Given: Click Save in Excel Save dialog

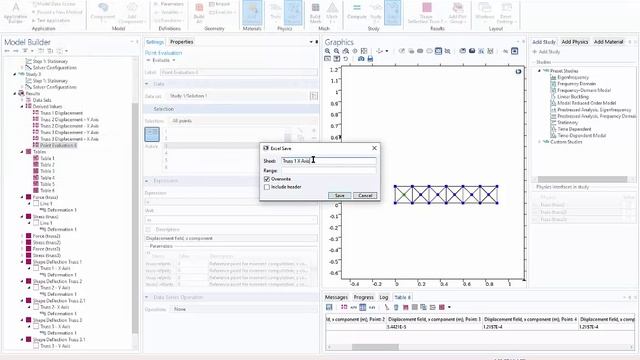Looking at the screenshot, I should click(340, 196).
